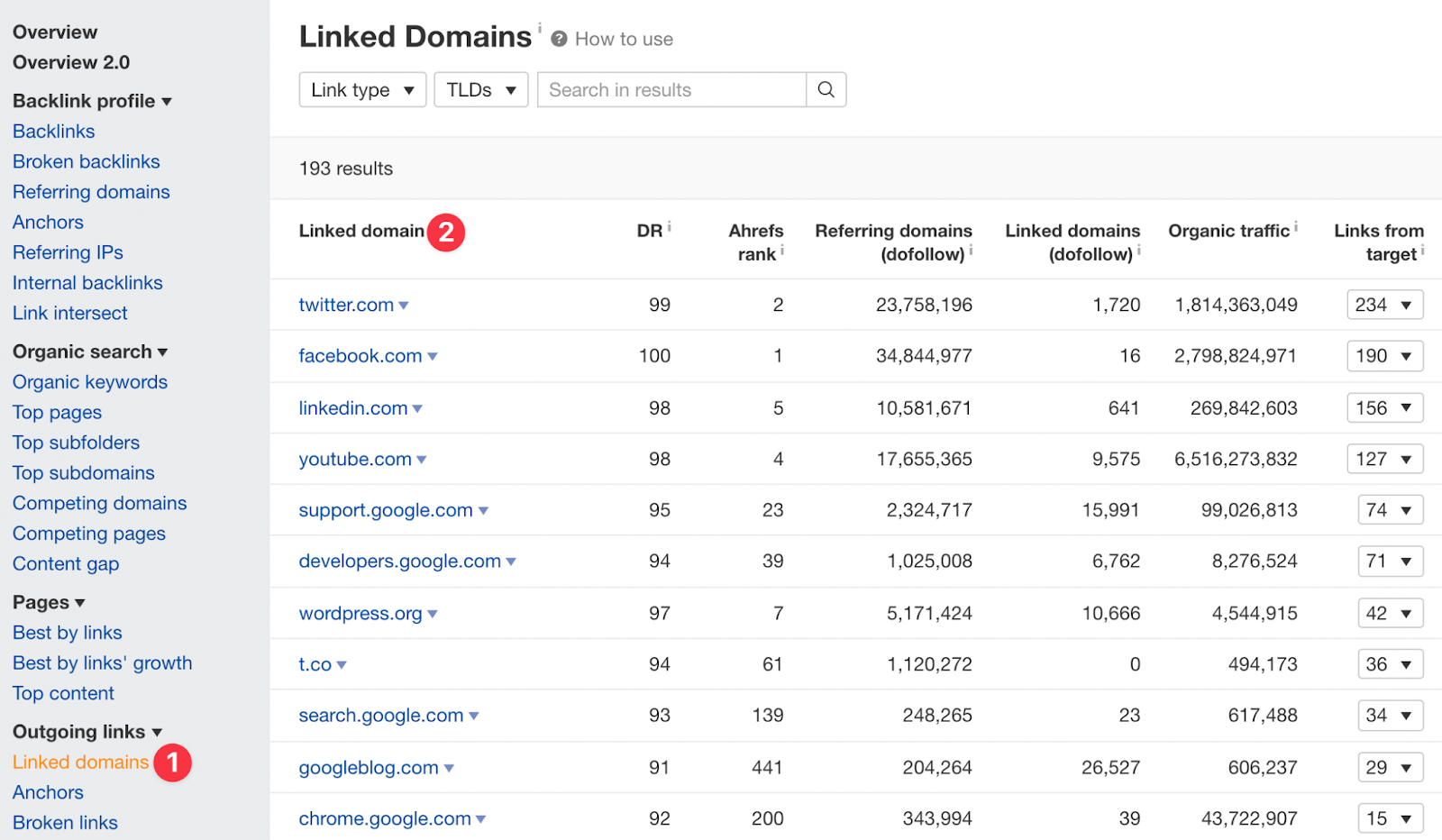Open the 34 links dropdown for search.google.com

pos(1391,716)
